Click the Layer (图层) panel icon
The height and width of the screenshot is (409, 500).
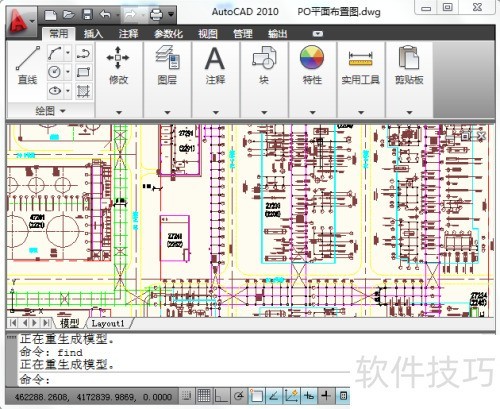[167, 65]
